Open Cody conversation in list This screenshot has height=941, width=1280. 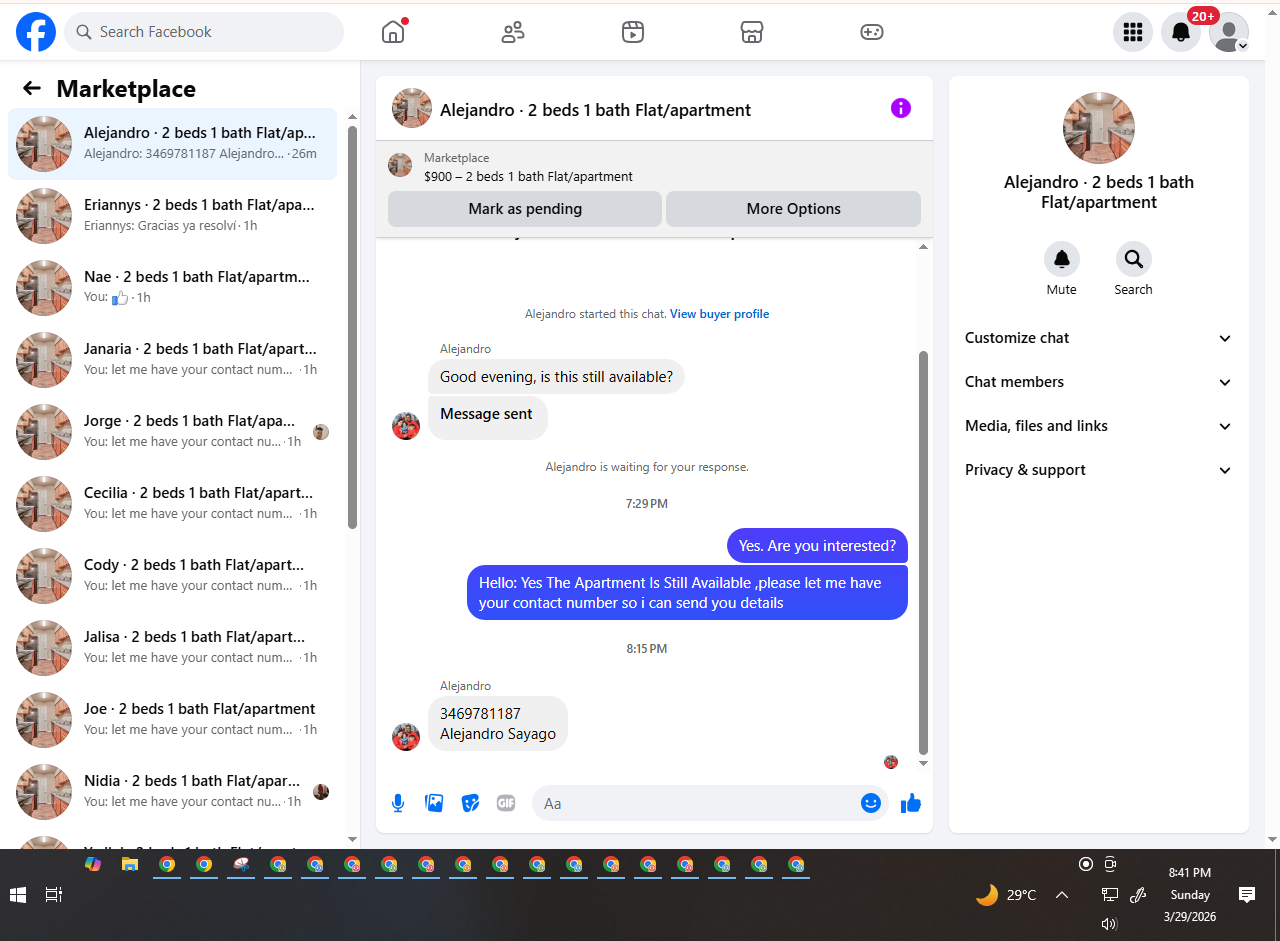(x=173, y=576)
